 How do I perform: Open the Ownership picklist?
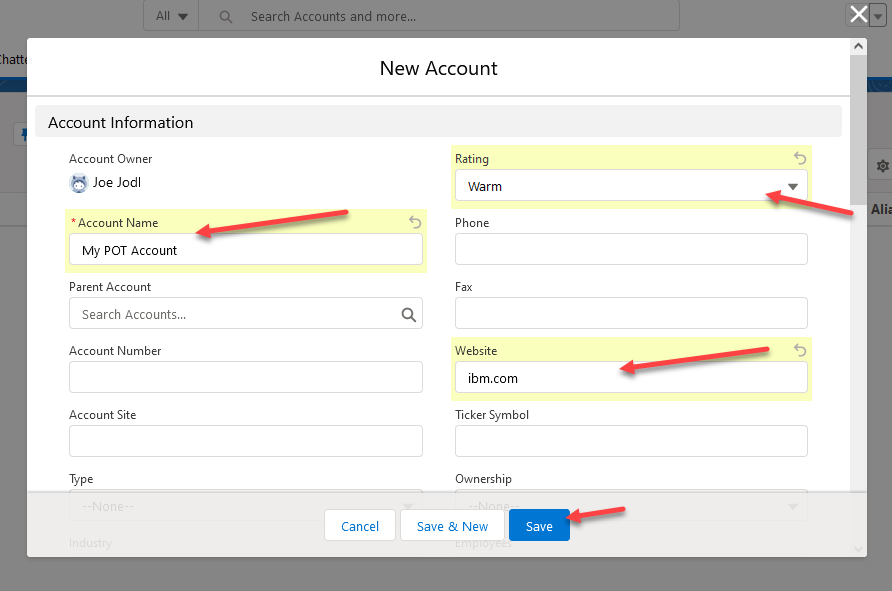click(630, 506)
